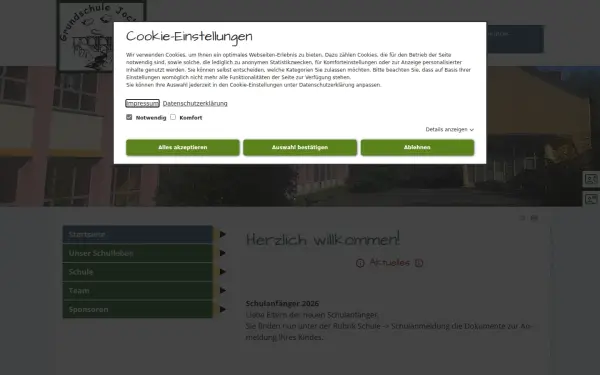Click the Schulanfänger 2026 heading
This screenshot has height=375, width=600.
(282, 303)
